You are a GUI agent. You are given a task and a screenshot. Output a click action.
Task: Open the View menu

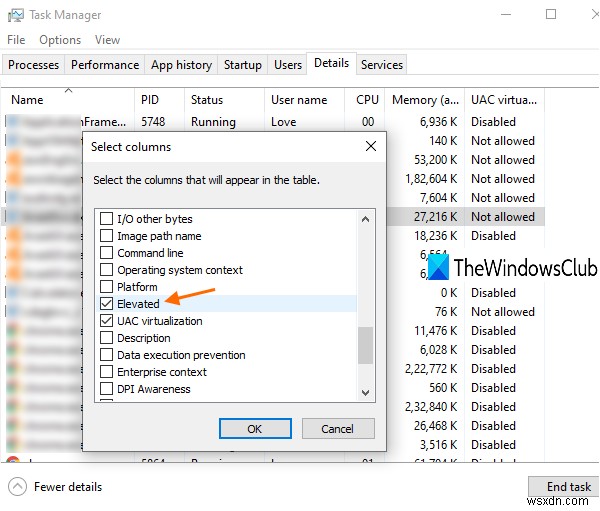(x=108, y=40)
